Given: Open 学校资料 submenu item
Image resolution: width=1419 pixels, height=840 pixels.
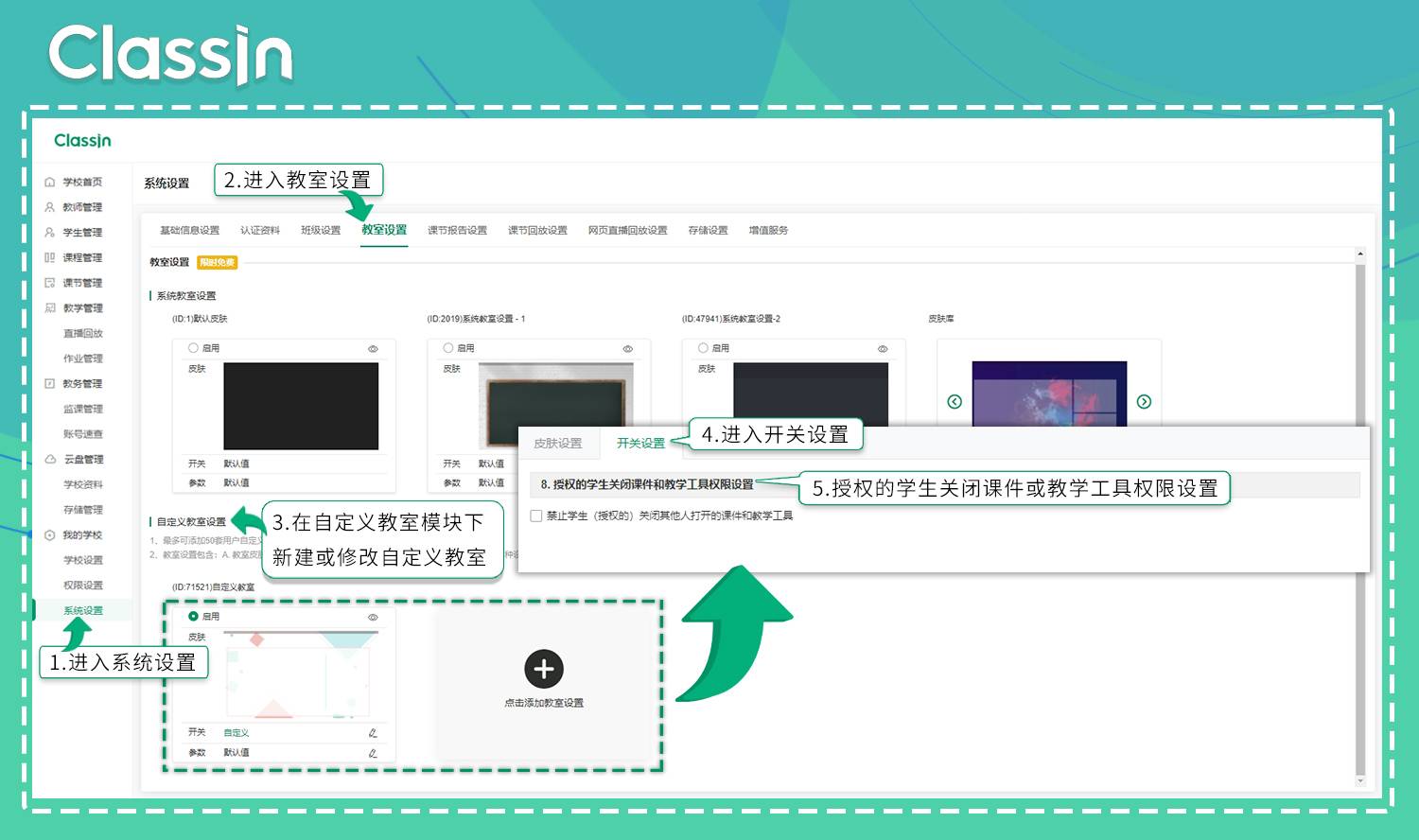Looking at the screenshot, I should click(83, 484).
